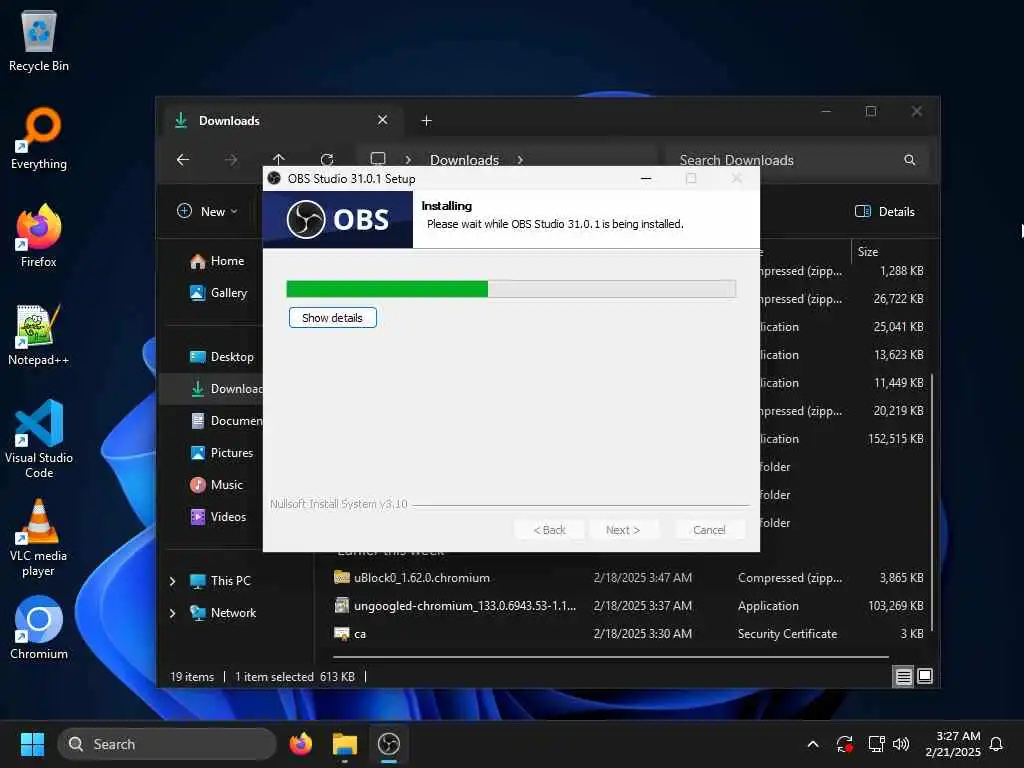The height and width of the screenshot is (768, 1024).
Task: Open Gallery in navigation pane
Action: point(219,293)
